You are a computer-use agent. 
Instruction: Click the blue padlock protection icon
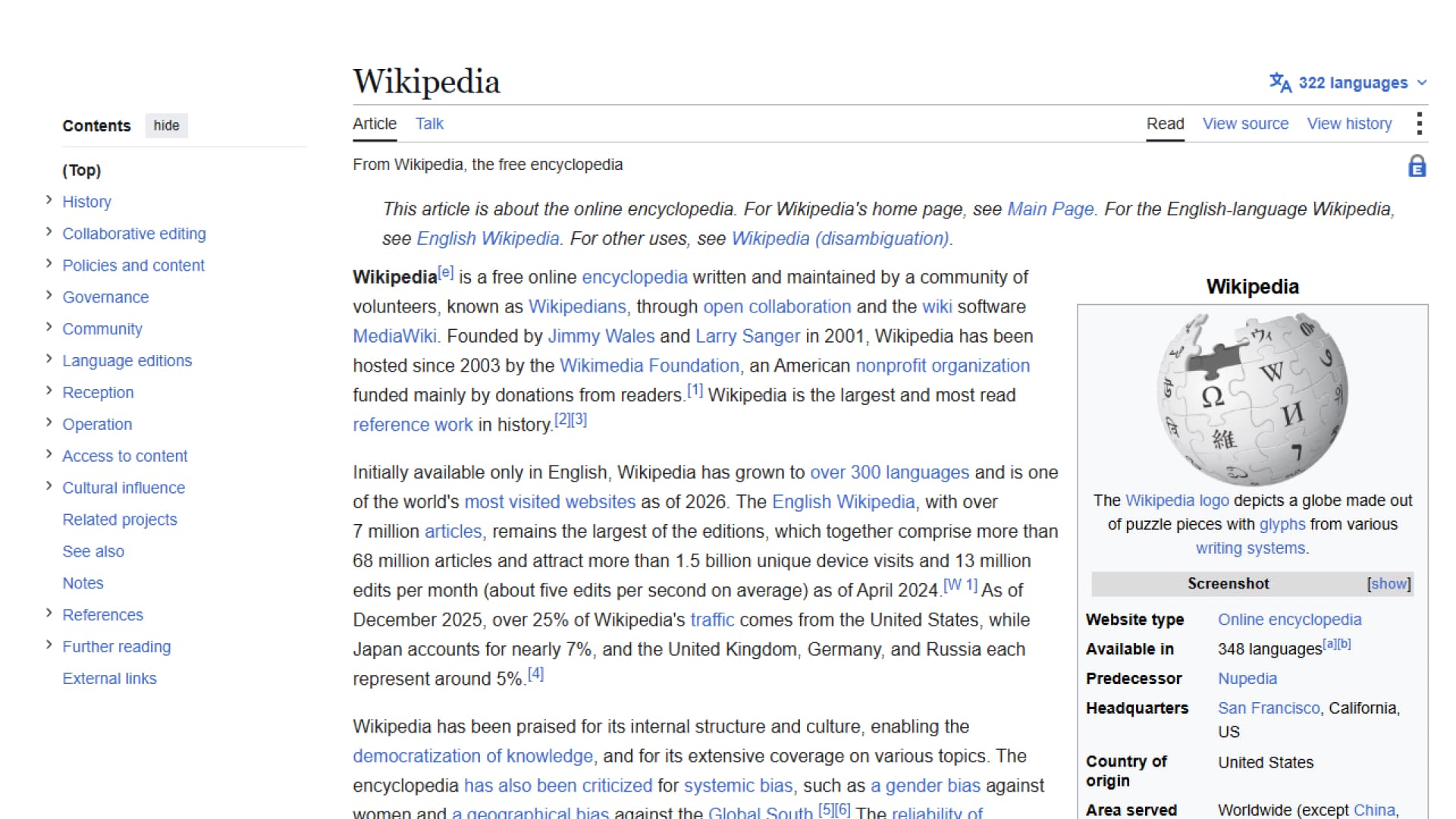point(1417,166)
